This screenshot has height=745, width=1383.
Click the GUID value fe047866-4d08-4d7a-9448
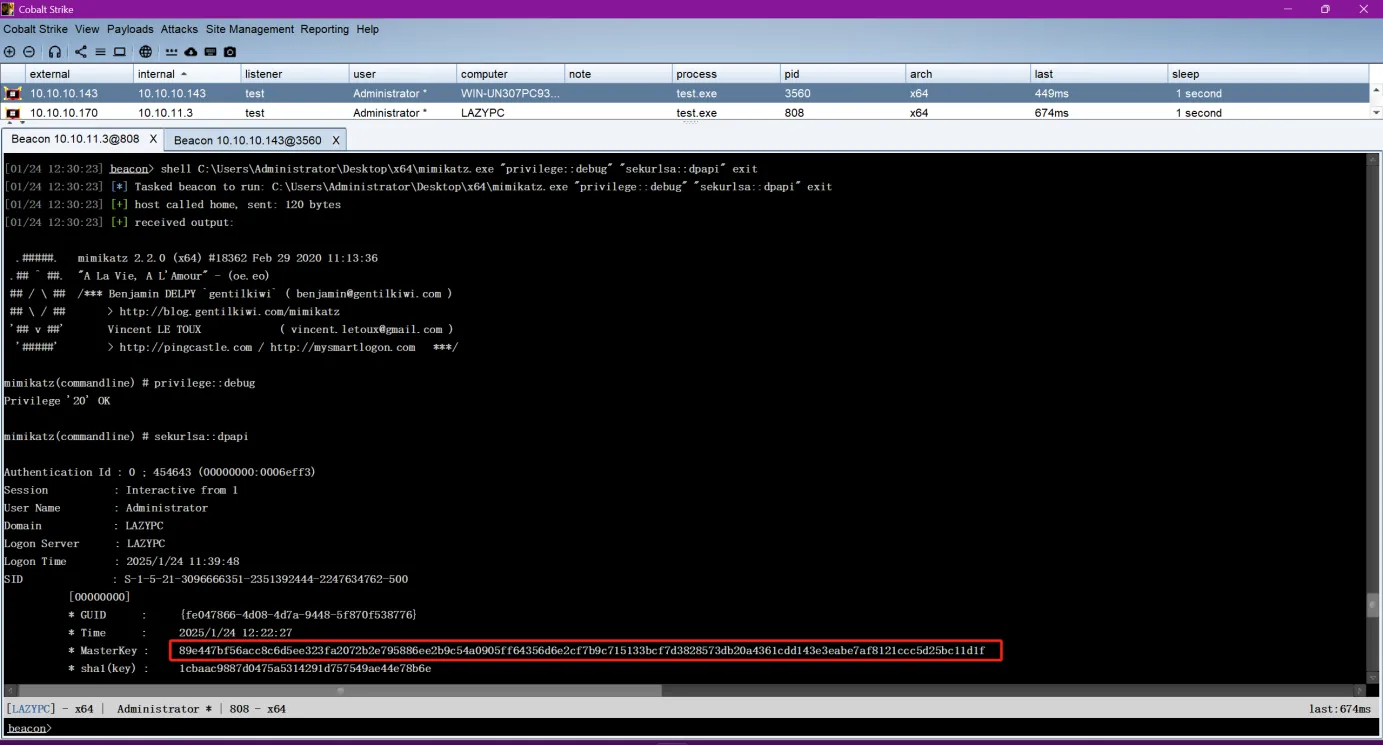(298, 615)
